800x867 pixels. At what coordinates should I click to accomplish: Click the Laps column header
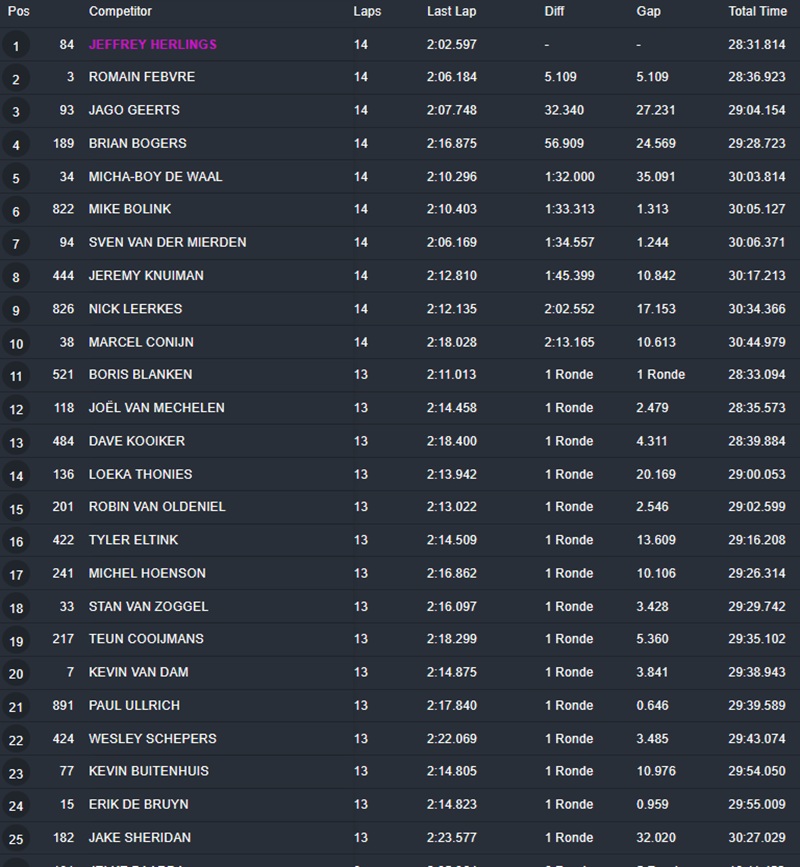click(367, 11)
